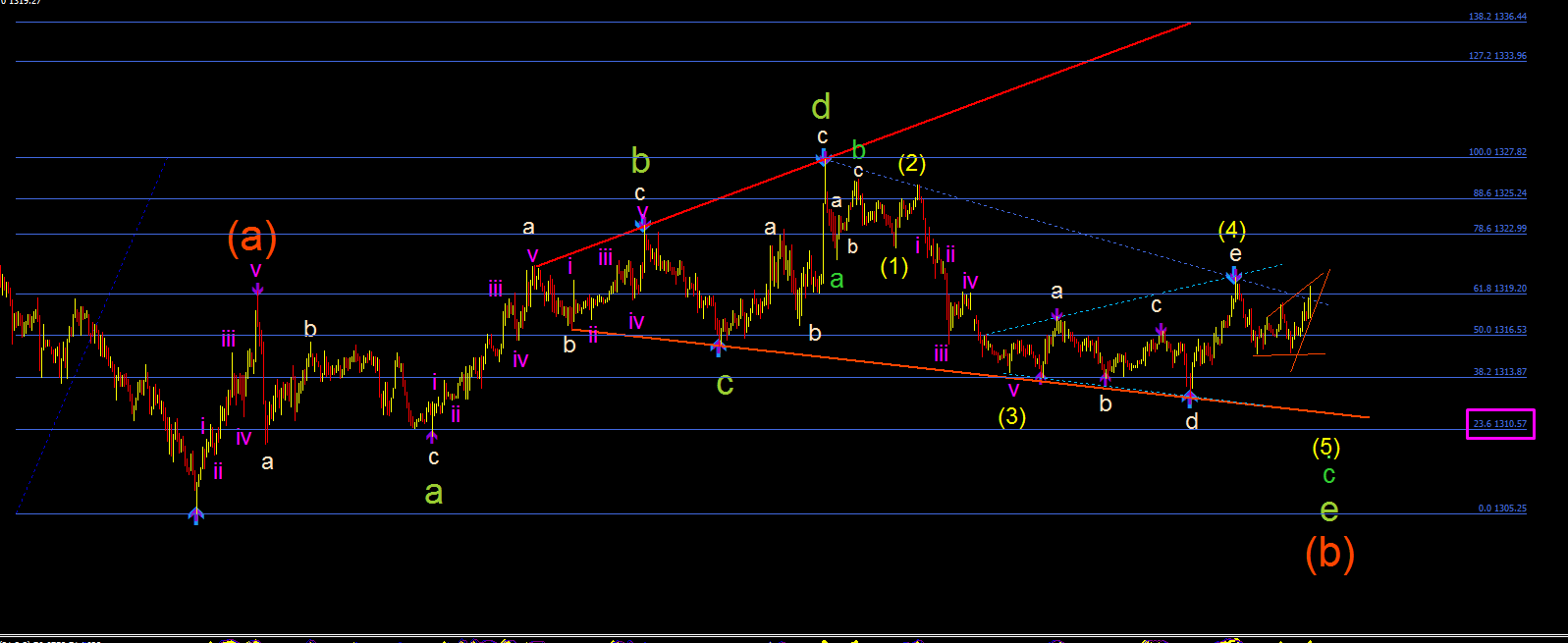The image size is (1568, 643).
Task: Select the lower orange descending trendline
Action: (x=970, y=374)
